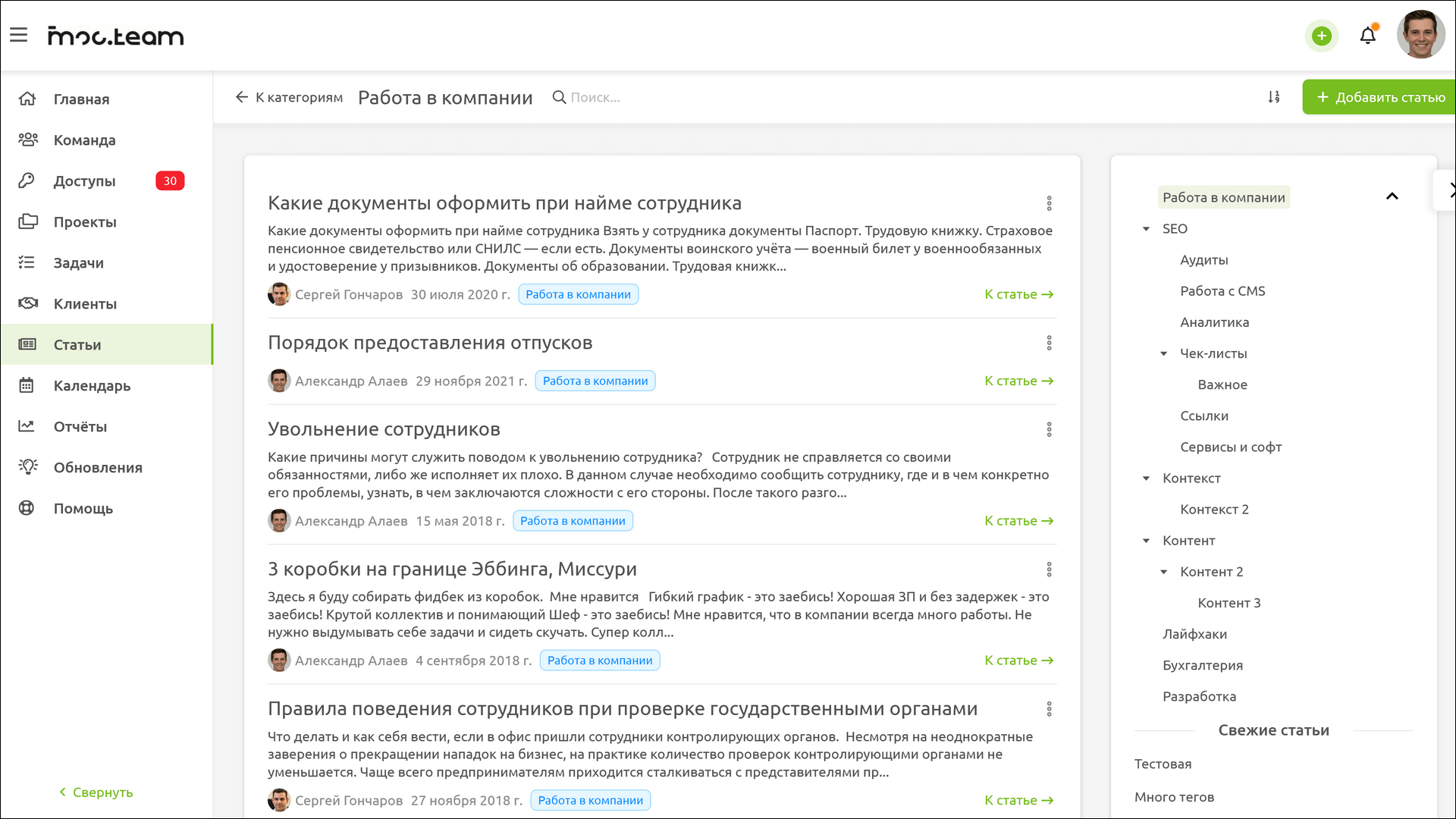
Task: Click the Статьи newspaper icon
Action: pyautogui.click(x=27, y=344)
